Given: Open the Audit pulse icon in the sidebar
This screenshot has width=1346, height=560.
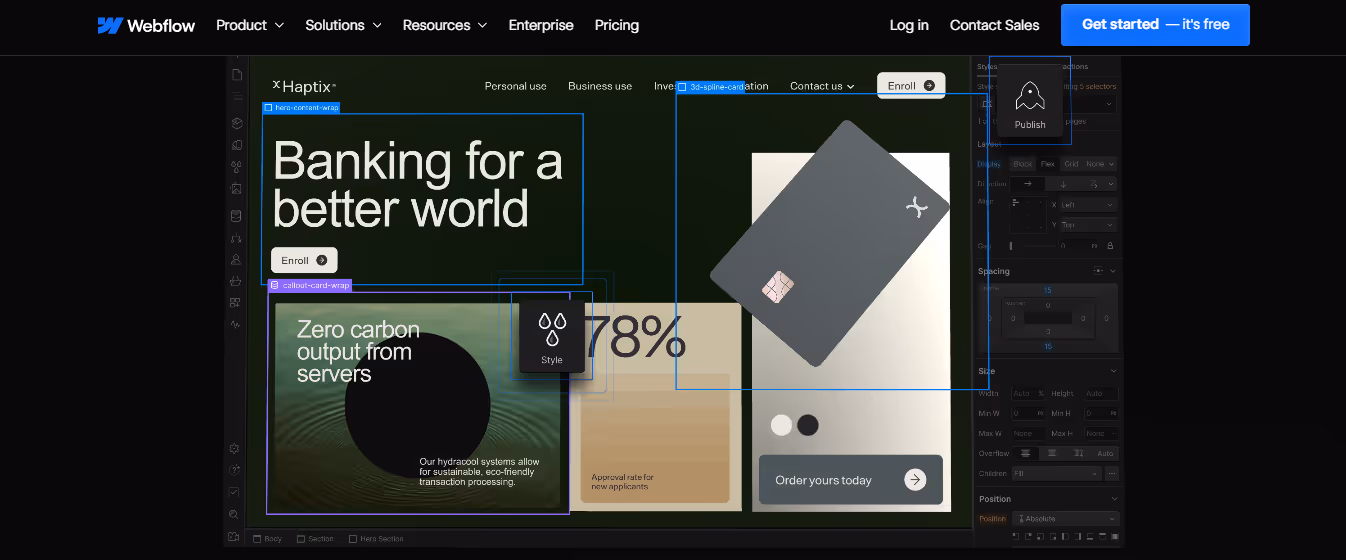Looking at the screenshot, I should pyautogui.click(x=235, y=324).
